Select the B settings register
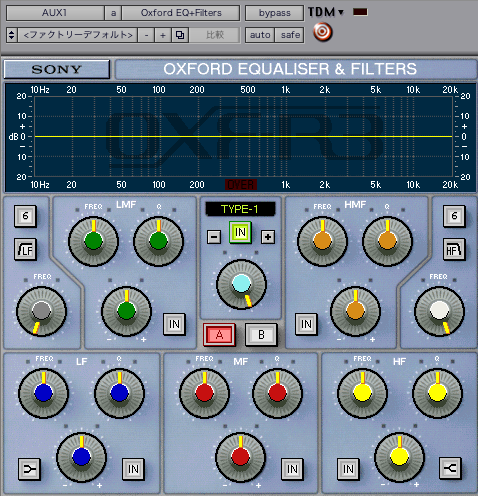 [261, 335]
